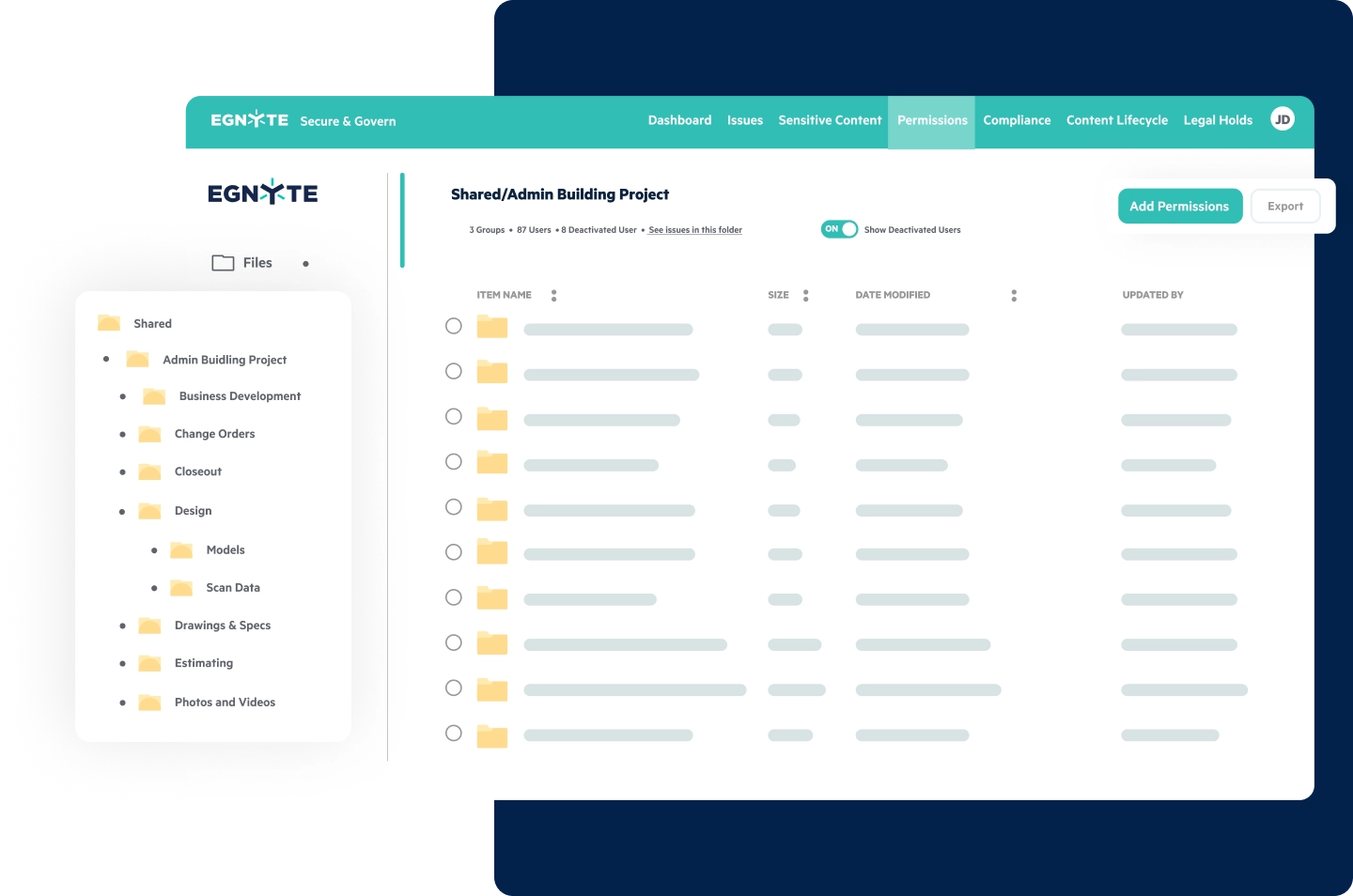Follow the See issues in this folder link
Screen dimensions: 1353x896
[695, 229]
